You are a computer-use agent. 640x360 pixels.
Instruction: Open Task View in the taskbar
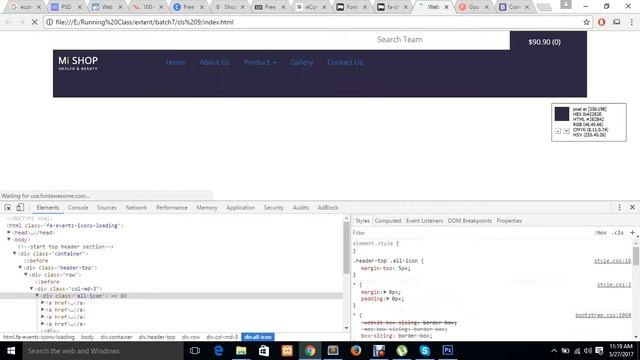(x=195, y=351)
